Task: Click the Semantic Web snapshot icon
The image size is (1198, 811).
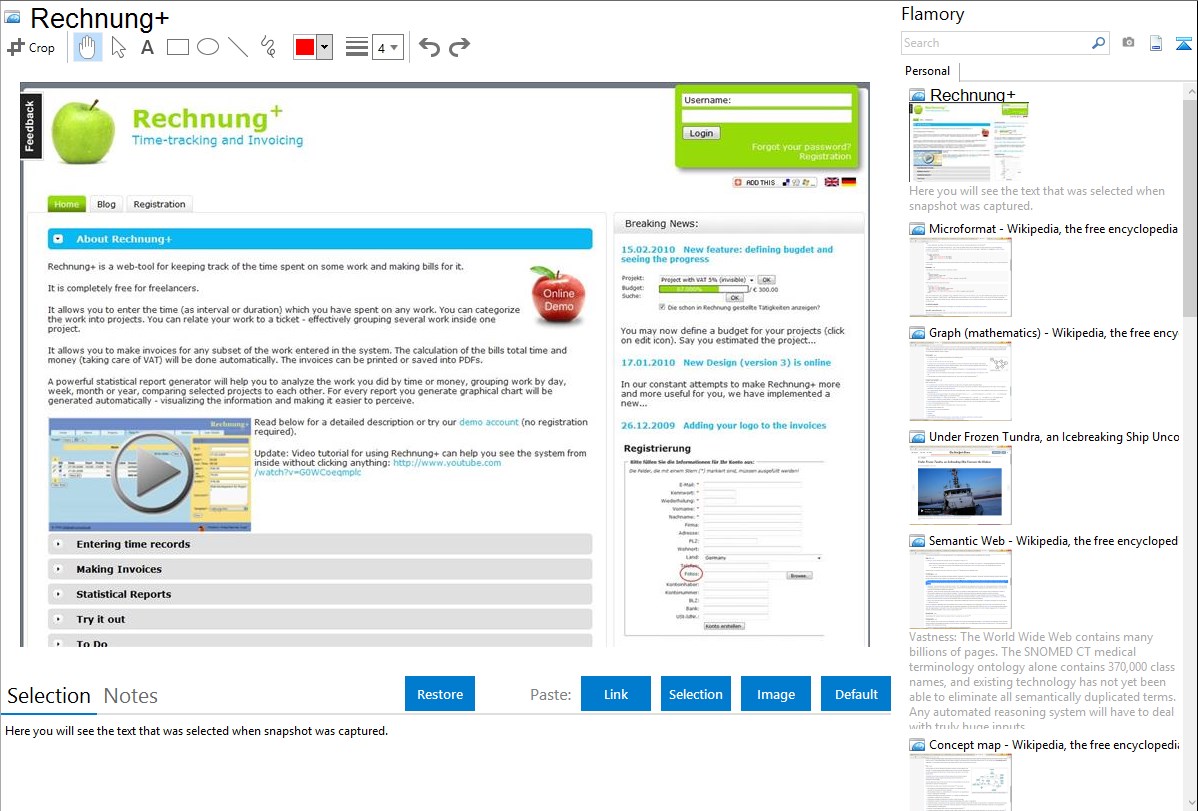Action: (x=917, y=541)
